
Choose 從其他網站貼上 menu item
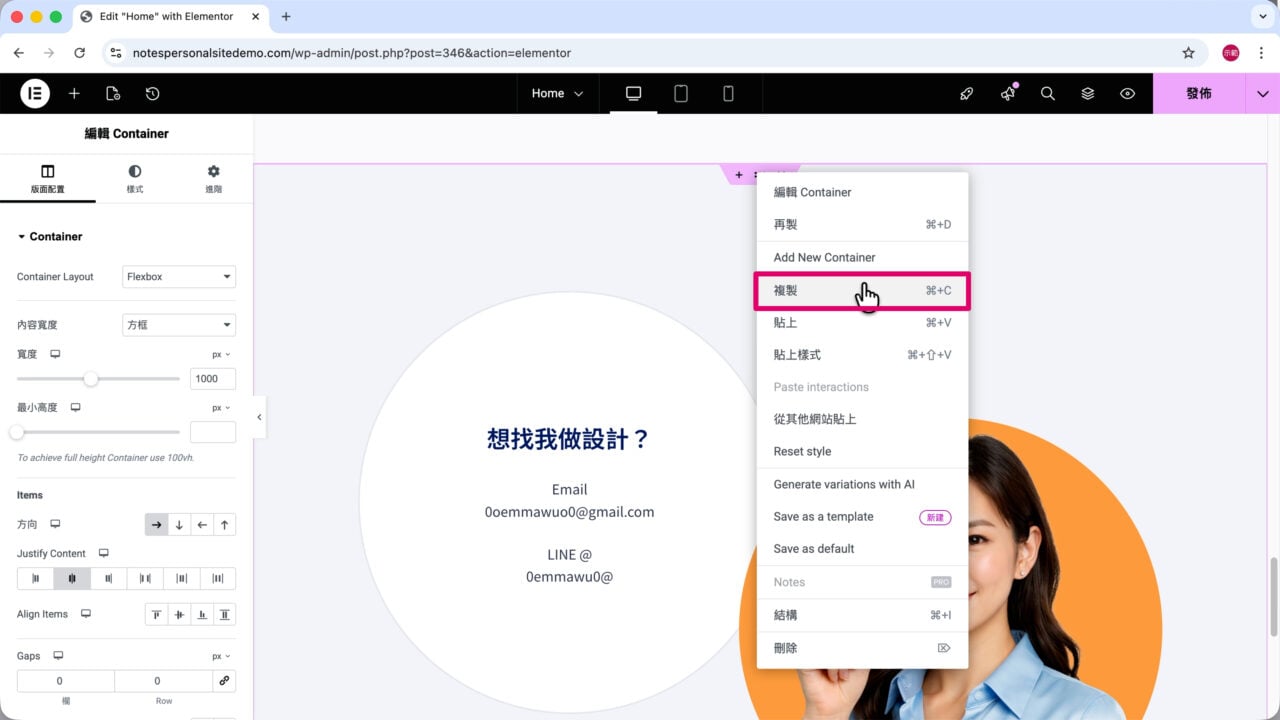click(x=862, y=419)
